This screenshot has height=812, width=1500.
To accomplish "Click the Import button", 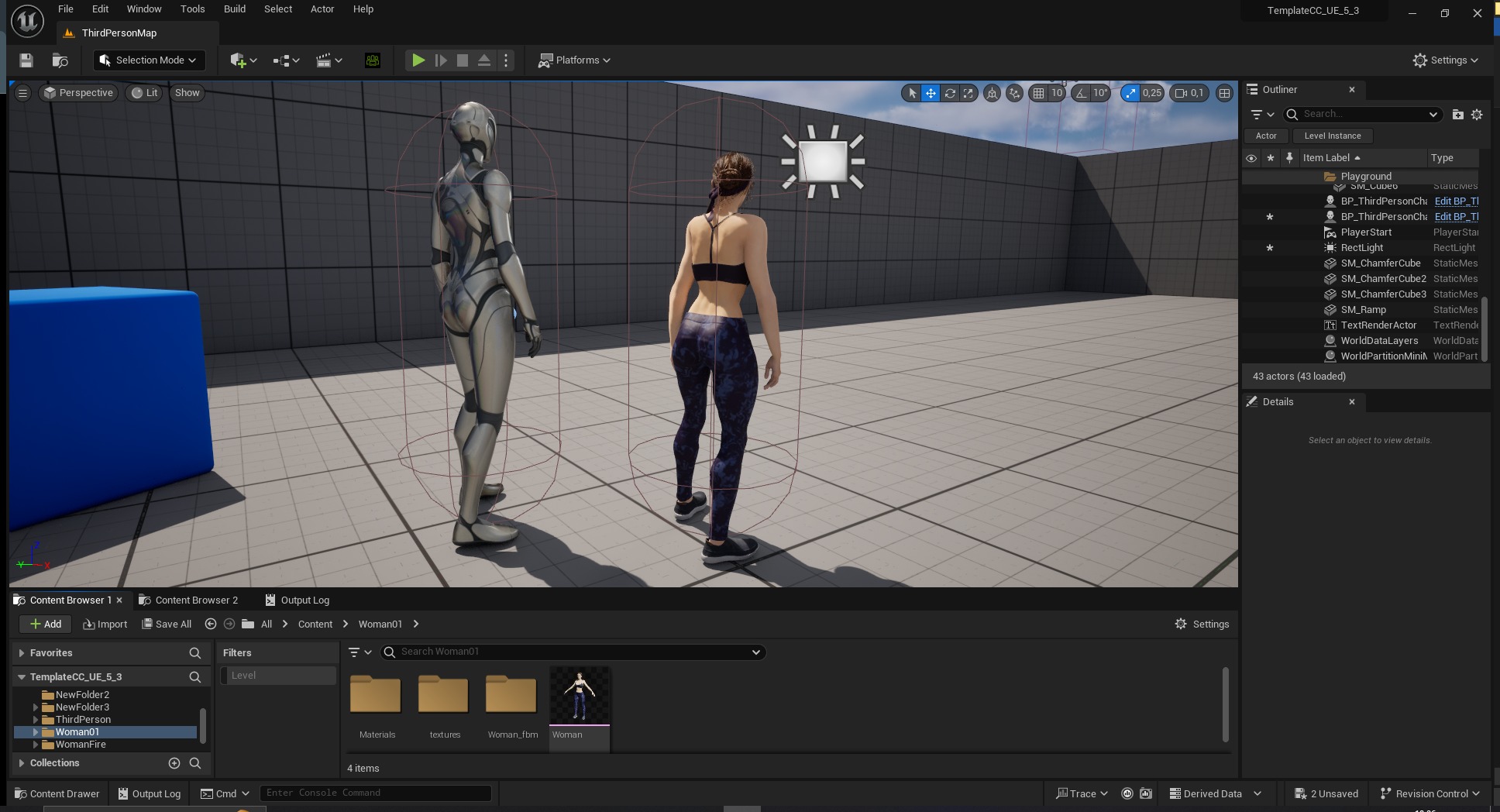I will point(105,624).
